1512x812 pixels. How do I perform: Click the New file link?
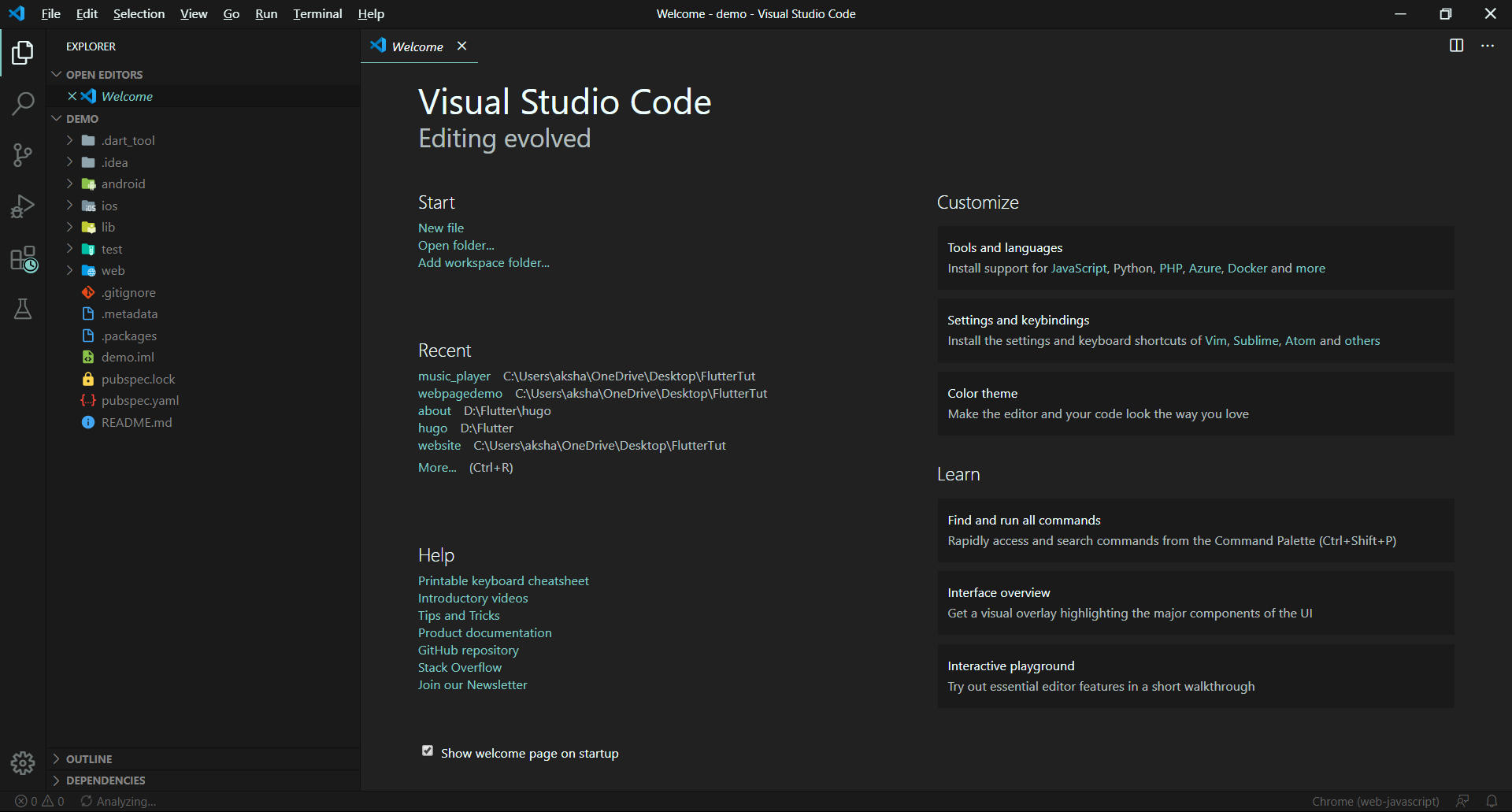[441, 228]
